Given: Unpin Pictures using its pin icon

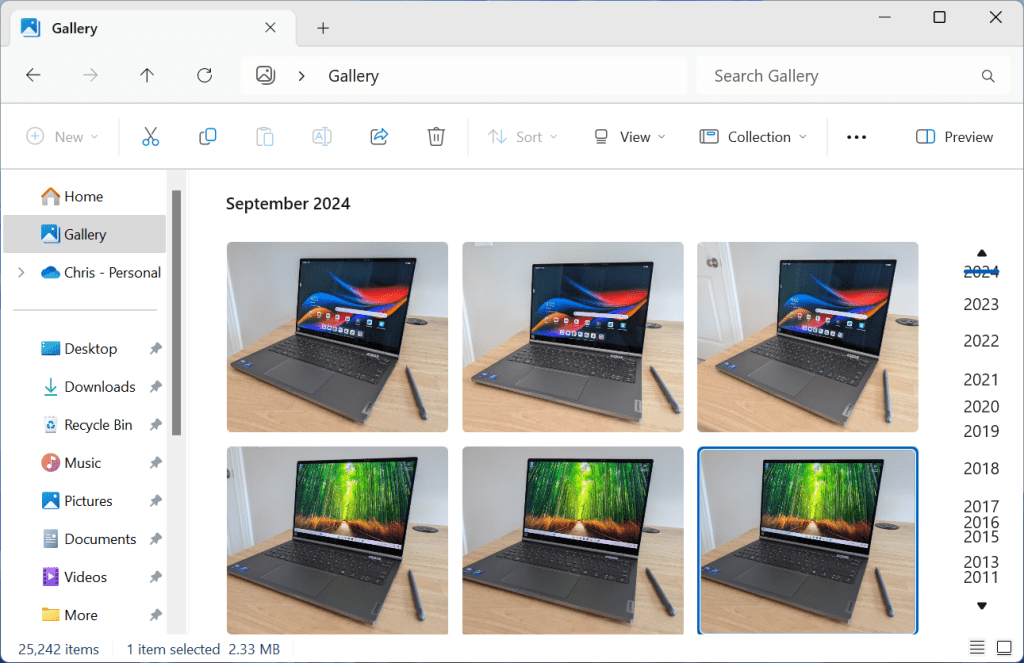Looking at the screenshot, I should [x=155, y=501].
